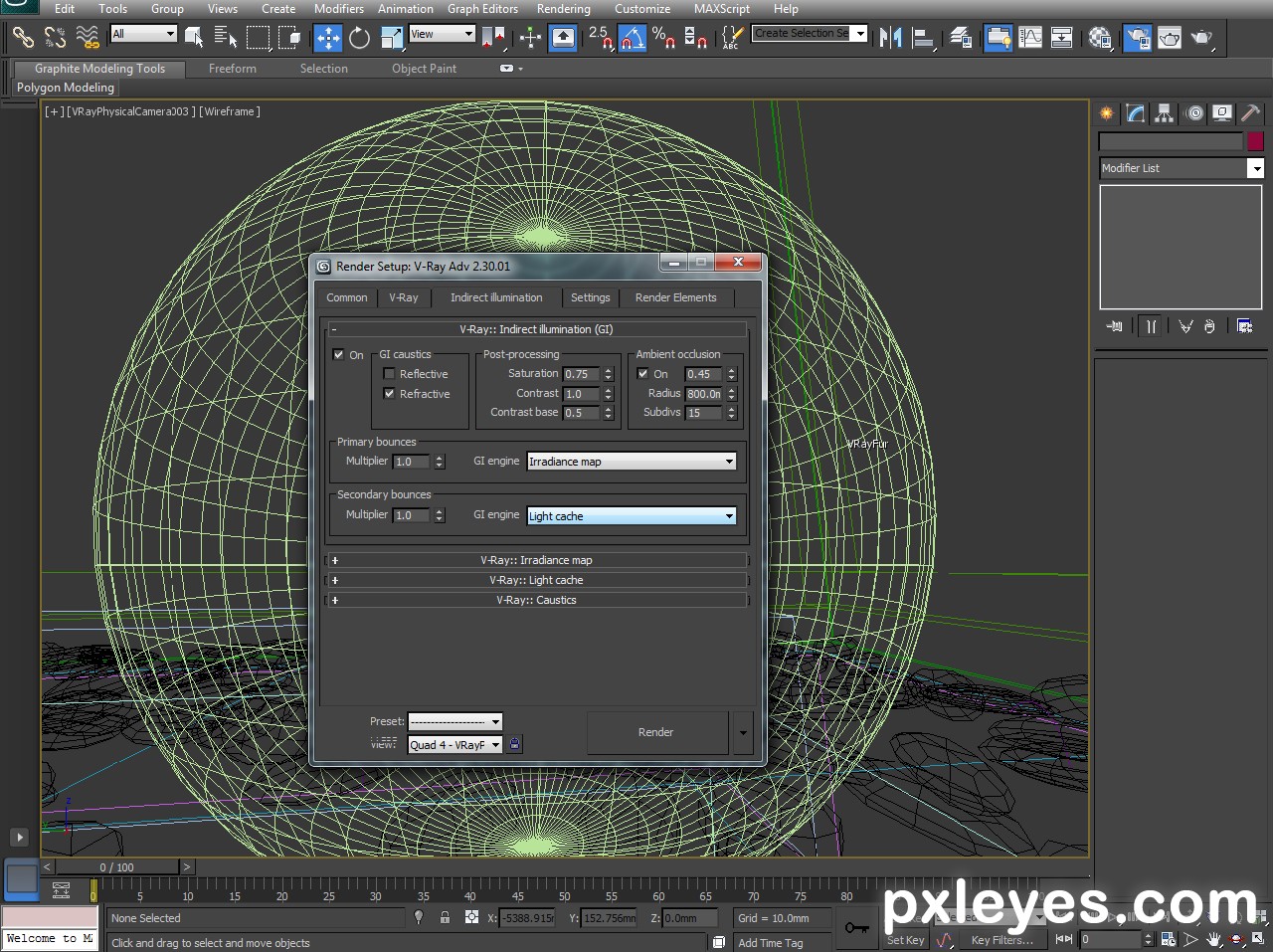Select the Link tool in main toolbar
The image size is (1273, 952).
pyautogui.click(x=22, y=38)
